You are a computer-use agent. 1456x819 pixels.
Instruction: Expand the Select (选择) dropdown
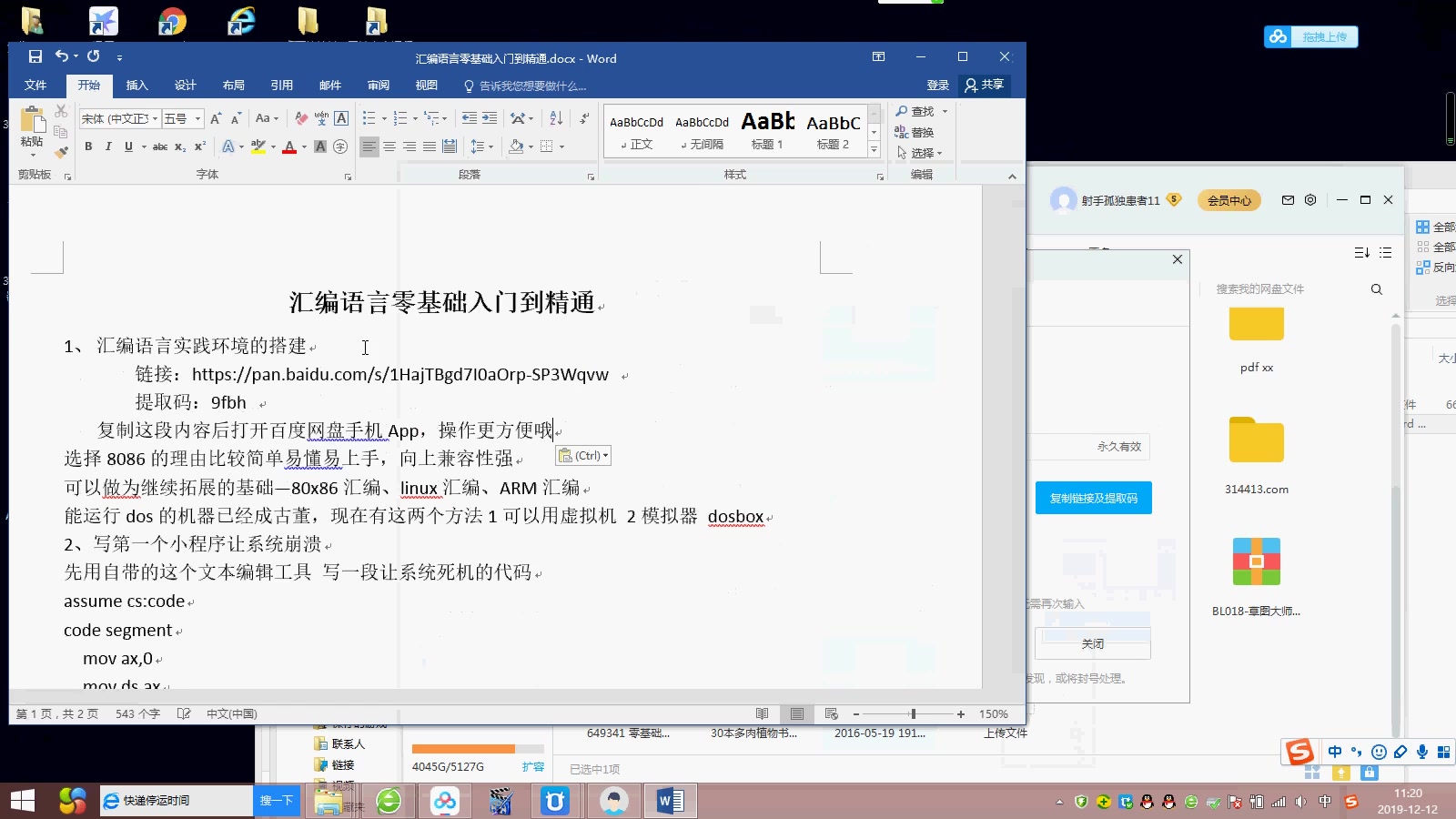pos(919,153)
